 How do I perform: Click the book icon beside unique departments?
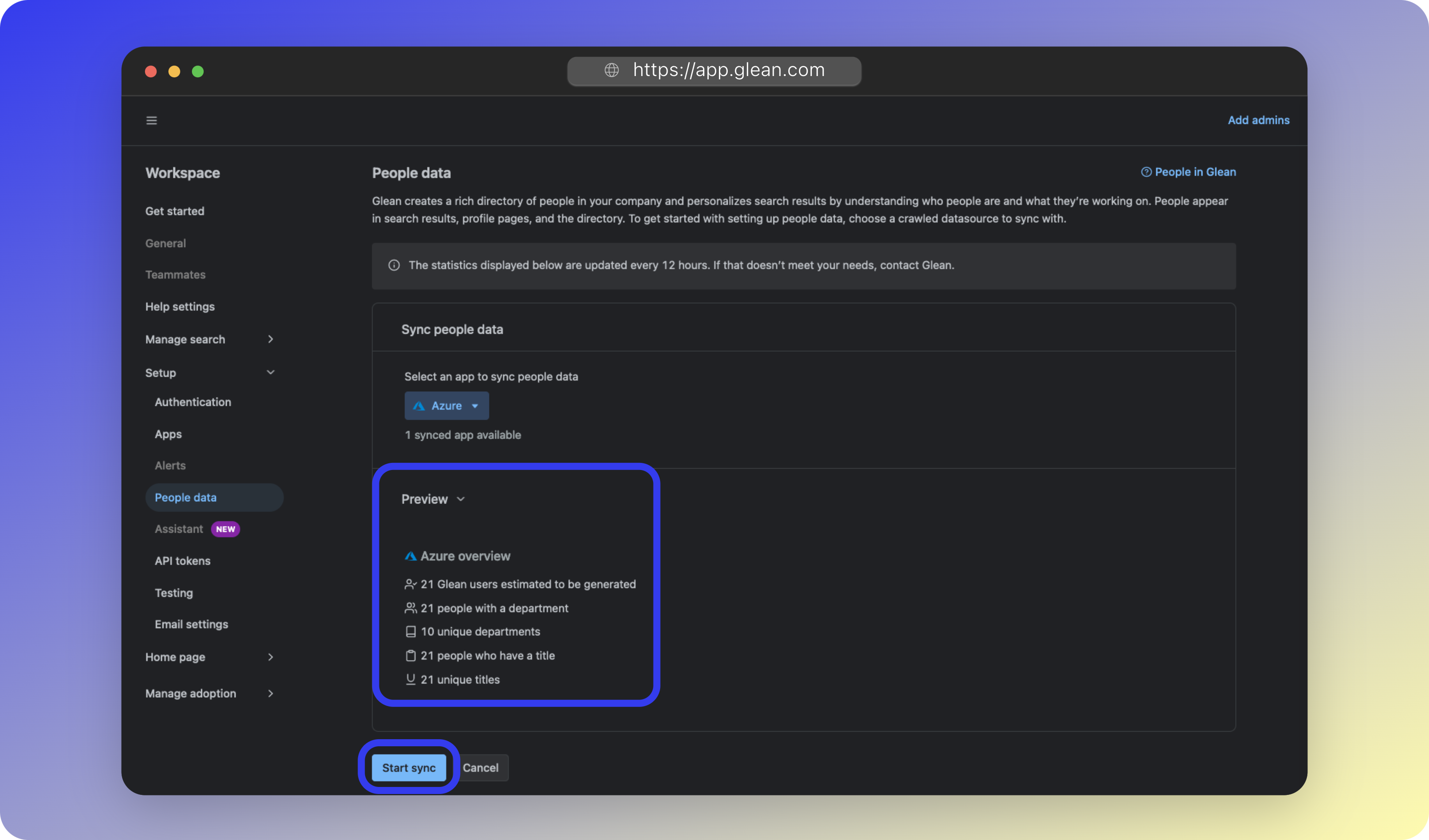click(x=411, y=632)
